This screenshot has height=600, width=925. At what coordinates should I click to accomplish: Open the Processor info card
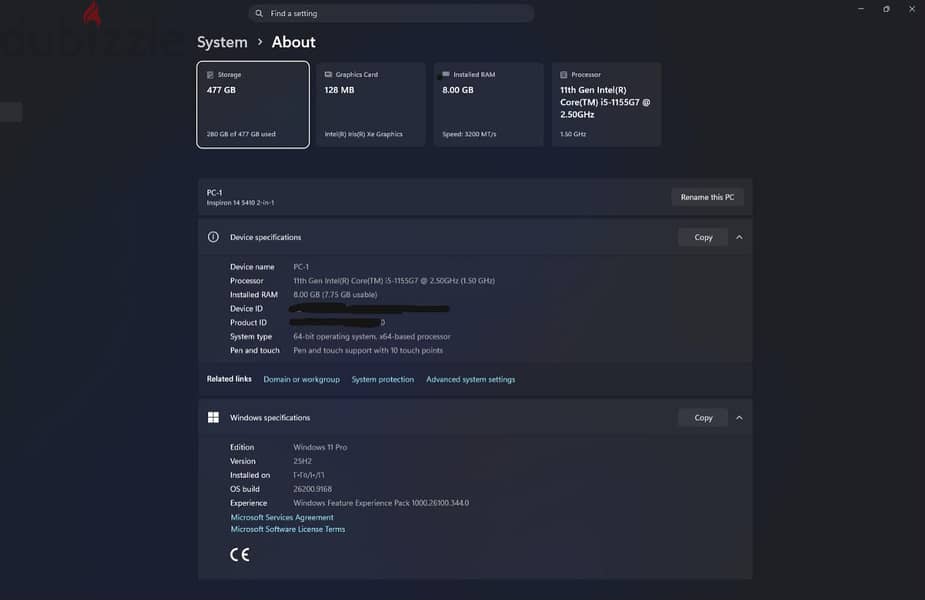pyautogui.click(x=606, y=104)
